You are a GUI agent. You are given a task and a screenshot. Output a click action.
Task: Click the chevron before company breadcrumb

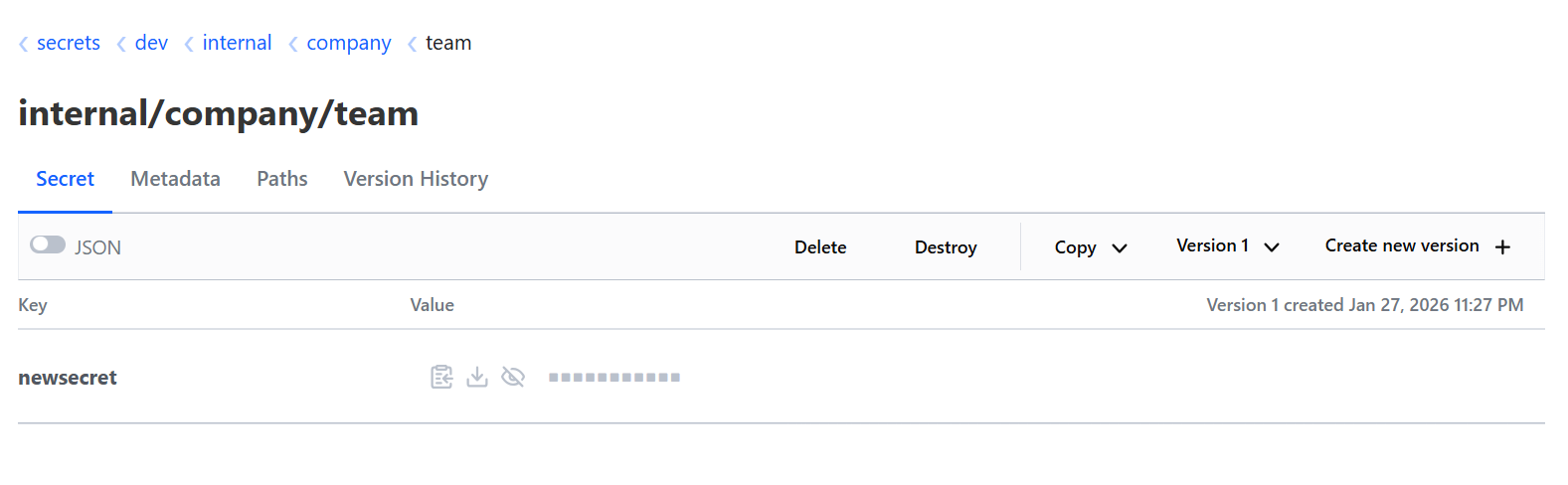tap(293, 44)
